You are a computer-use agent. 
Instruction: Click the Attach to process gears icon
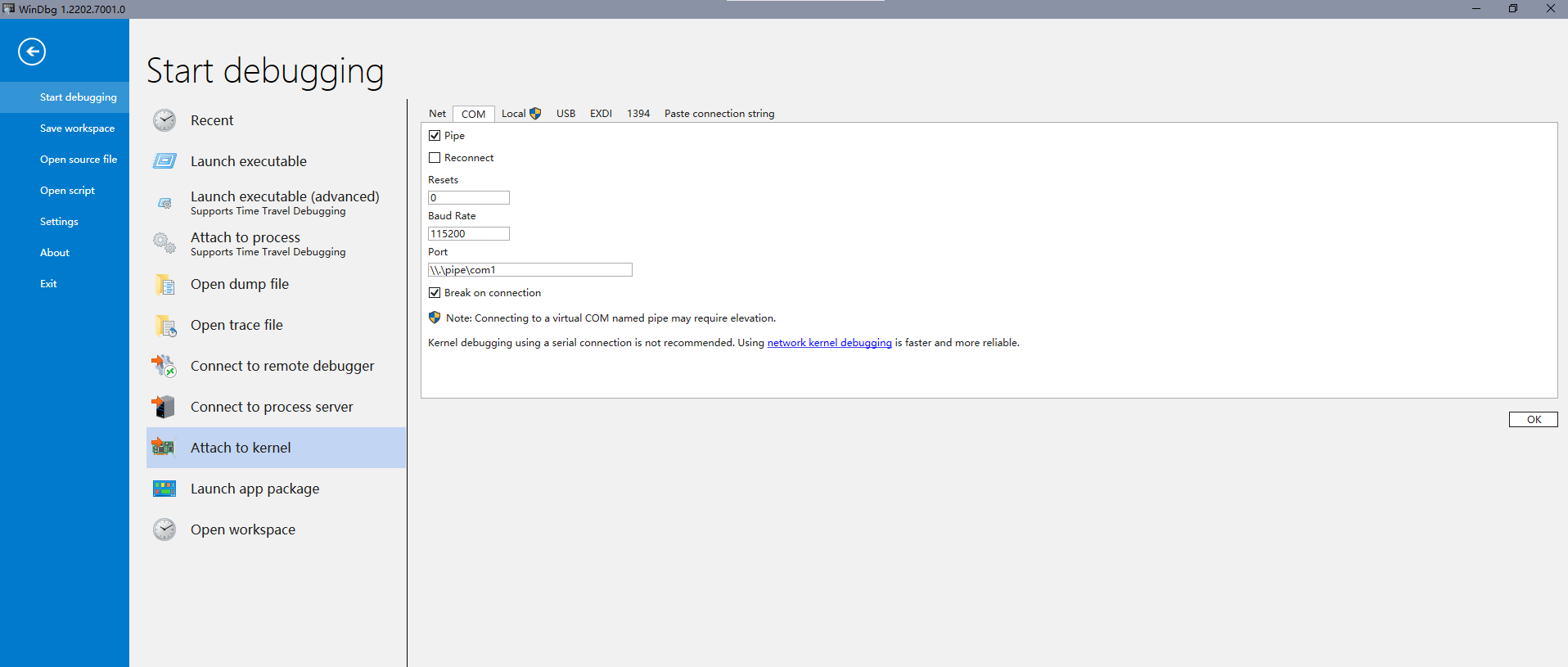point(164,243)
